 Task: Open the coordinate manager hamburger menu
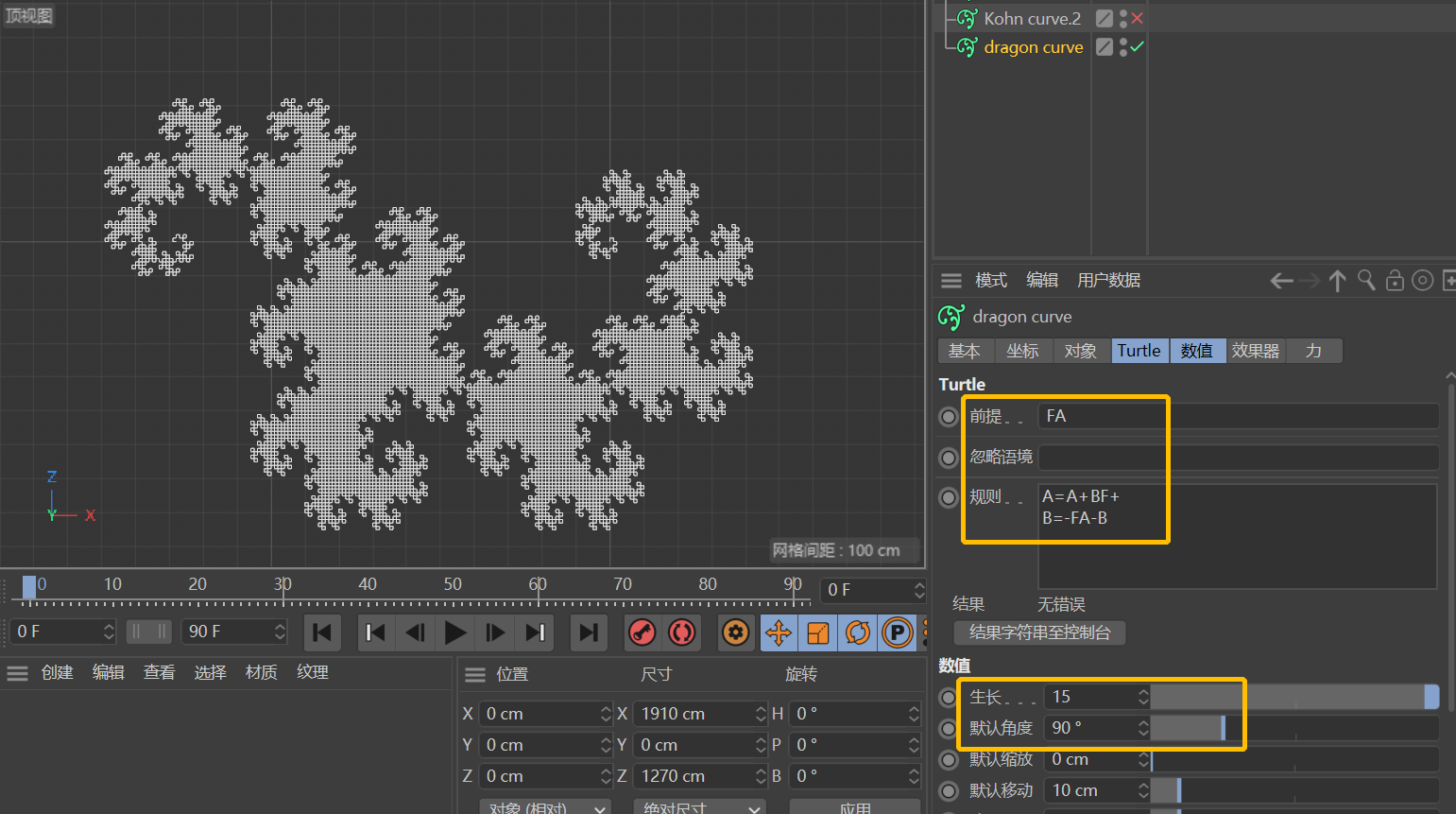[475, 675]
